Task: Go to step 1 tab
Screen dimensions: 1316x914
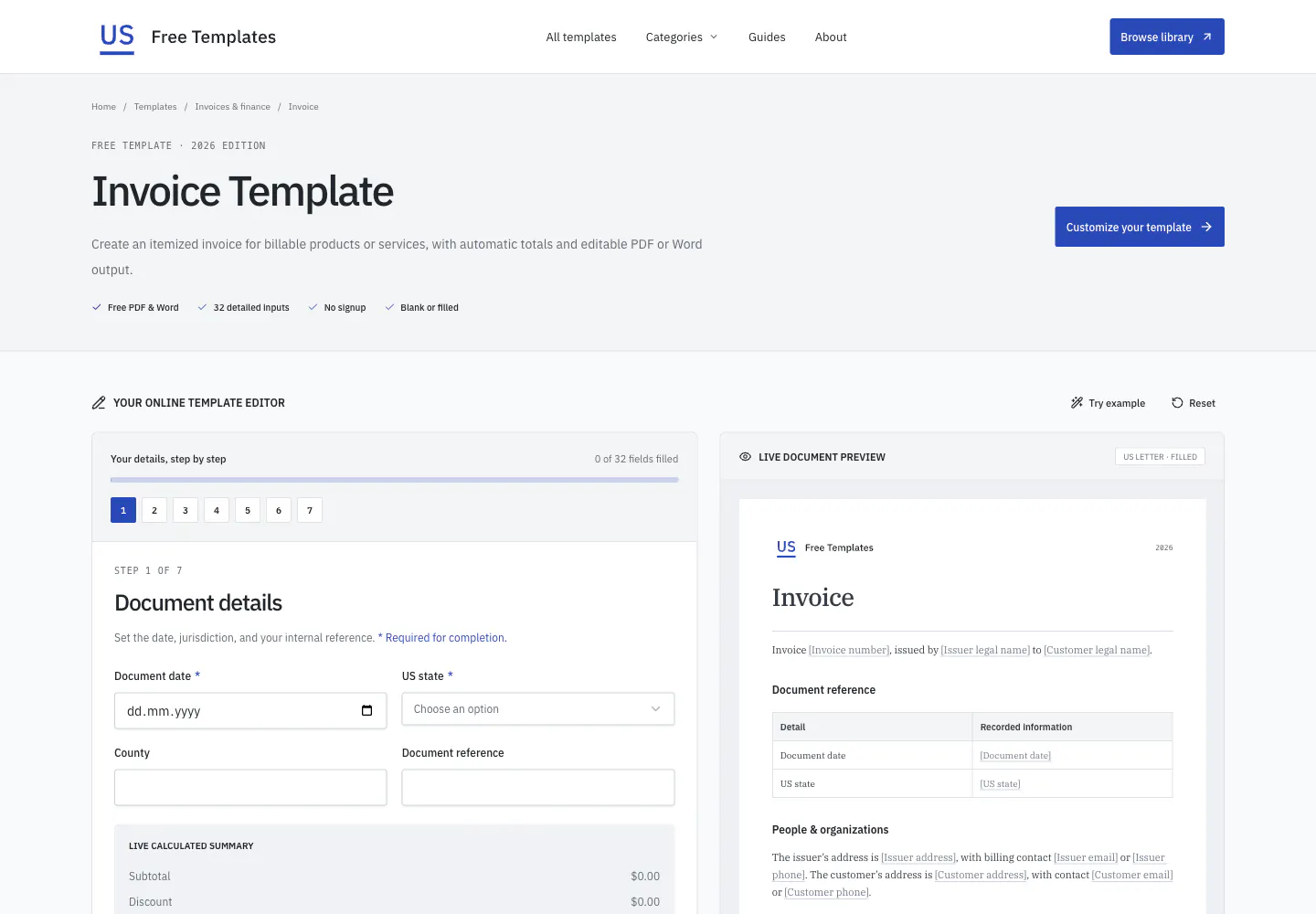Action: (123, 510)
